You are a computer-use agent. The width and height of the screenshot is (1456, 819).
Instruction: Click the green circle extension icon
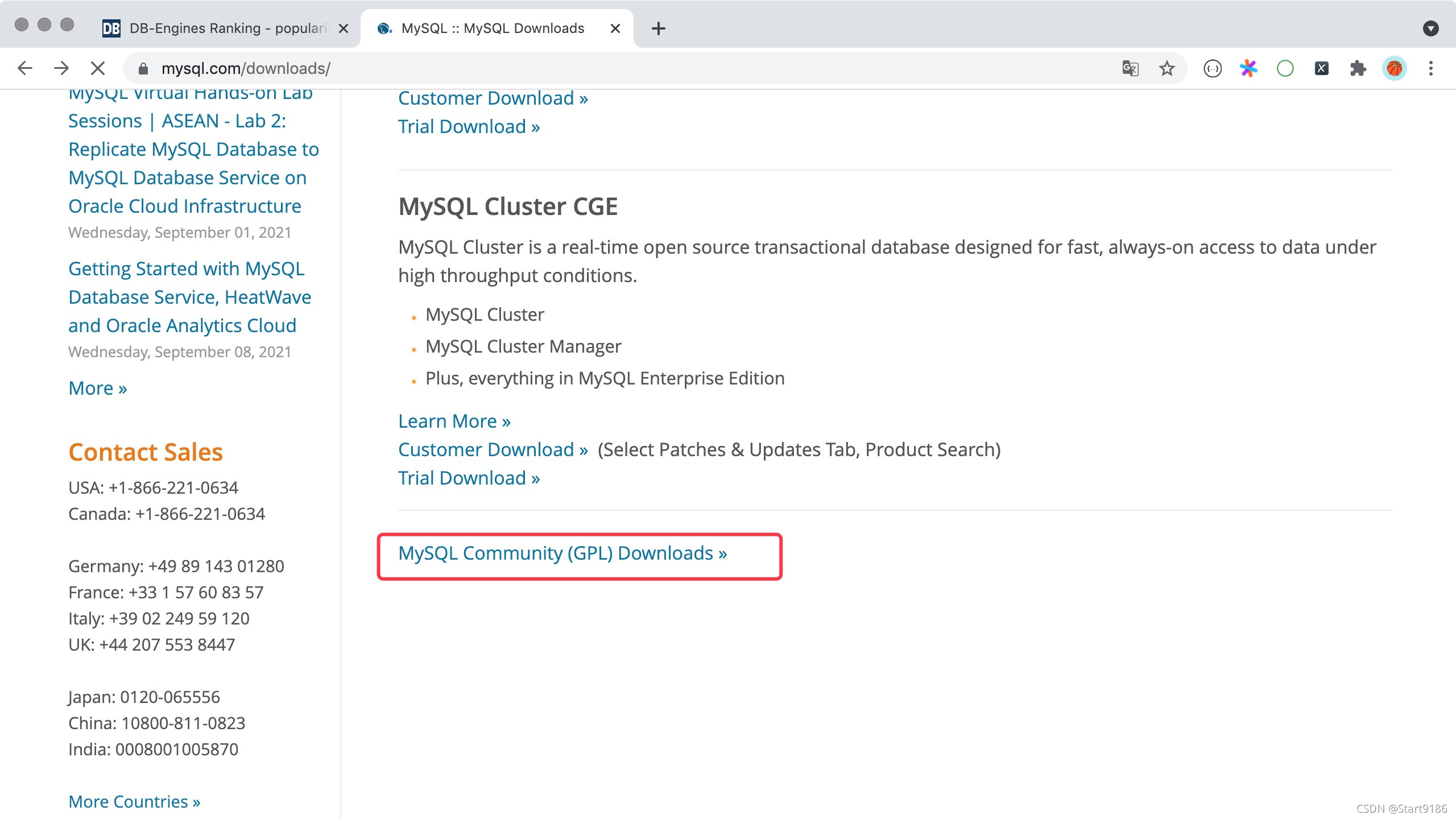click(1285, 68)
